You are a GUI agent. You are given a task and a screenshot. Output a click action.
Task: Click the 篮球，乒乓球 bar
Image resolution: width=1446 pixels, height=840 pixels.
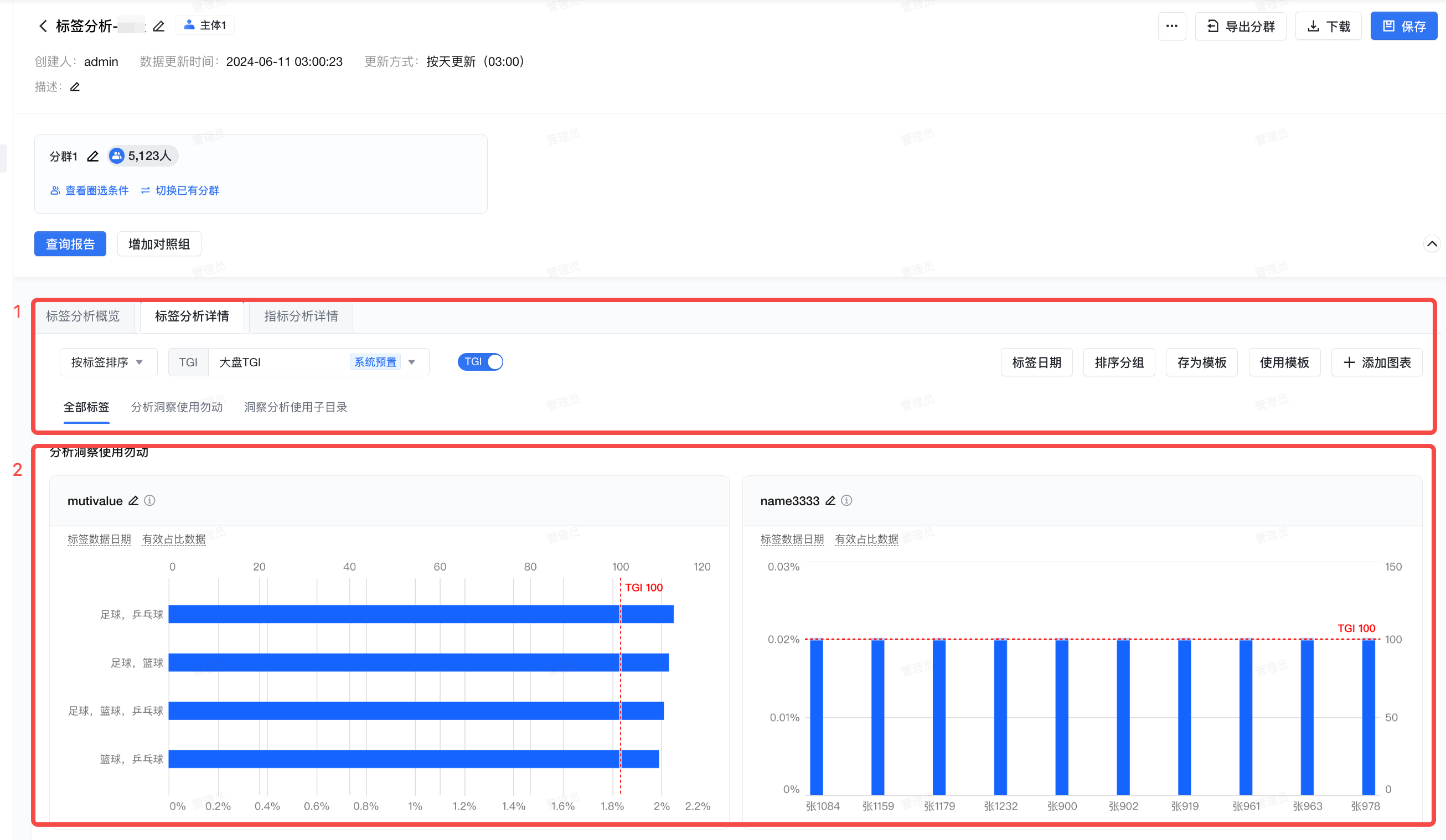click(414, 759)
